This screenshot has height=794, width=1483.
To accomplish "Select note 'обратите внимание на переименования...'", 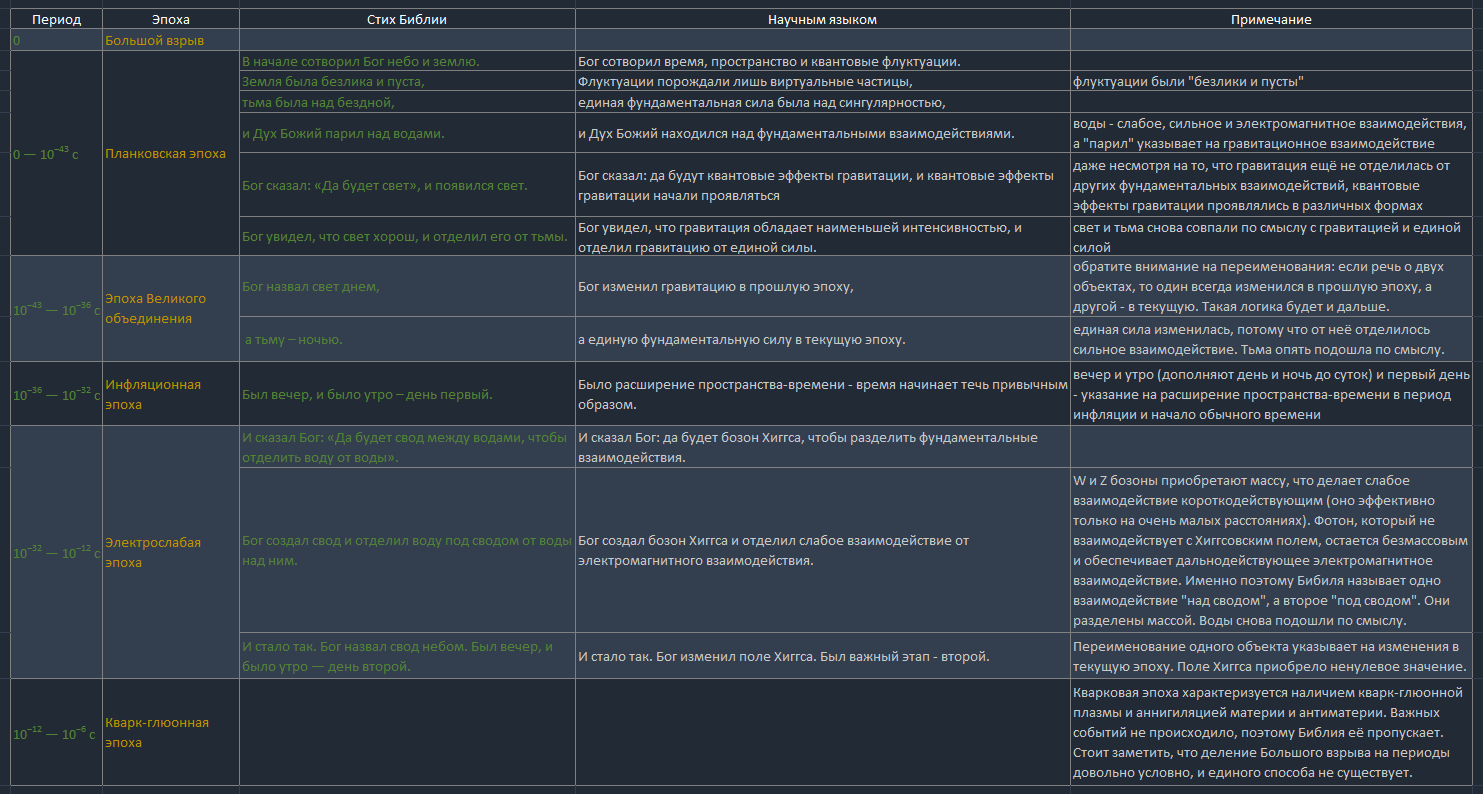I will coord(1271,286).
